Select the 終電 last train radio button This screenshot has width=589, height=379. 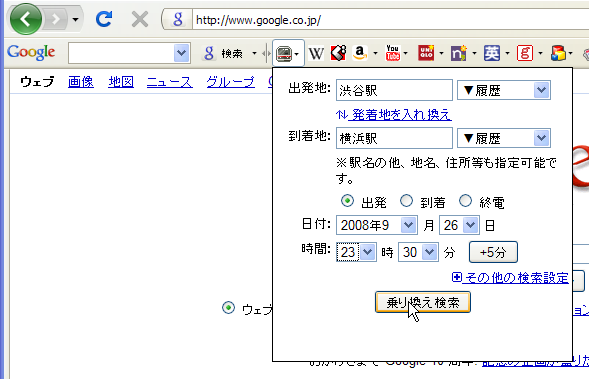coord(465,201)
